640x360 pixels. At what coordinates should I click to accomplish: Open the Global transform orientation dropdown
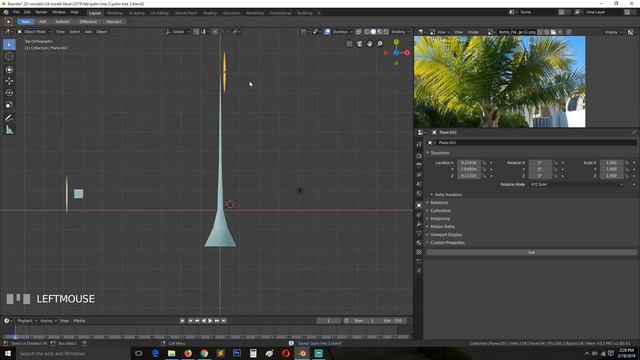coord(178,32)
